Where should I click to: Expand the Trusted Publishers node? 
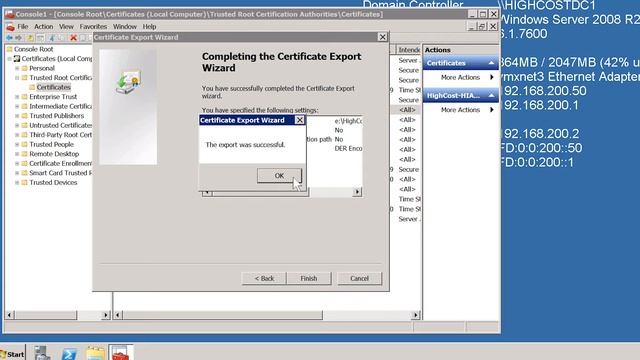pos(17,116)
